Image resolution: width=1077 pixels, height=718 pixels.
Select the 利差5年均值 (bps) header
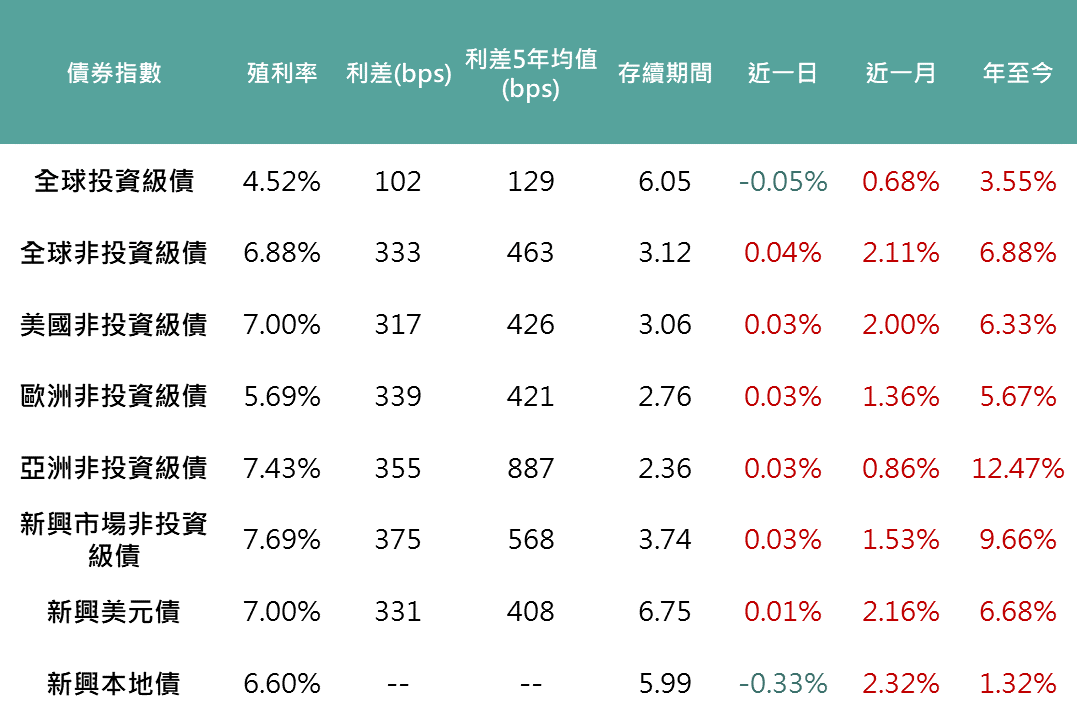coord(530,73)
